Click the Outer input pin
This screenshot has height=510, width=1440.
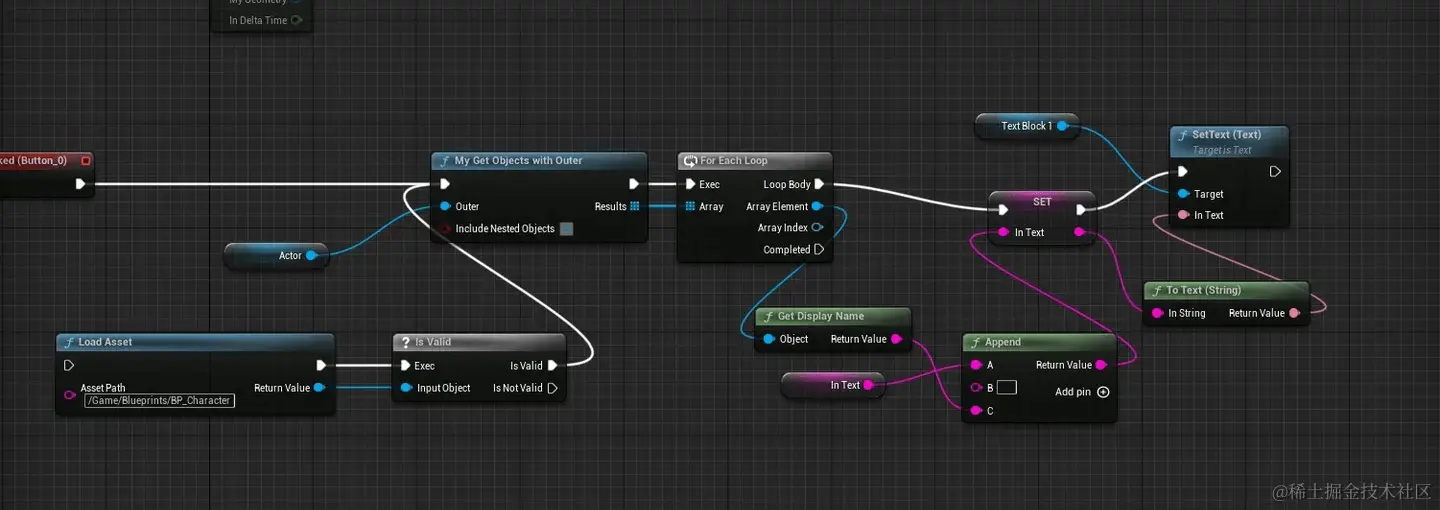pyautogui.click(x=445, y=206)
